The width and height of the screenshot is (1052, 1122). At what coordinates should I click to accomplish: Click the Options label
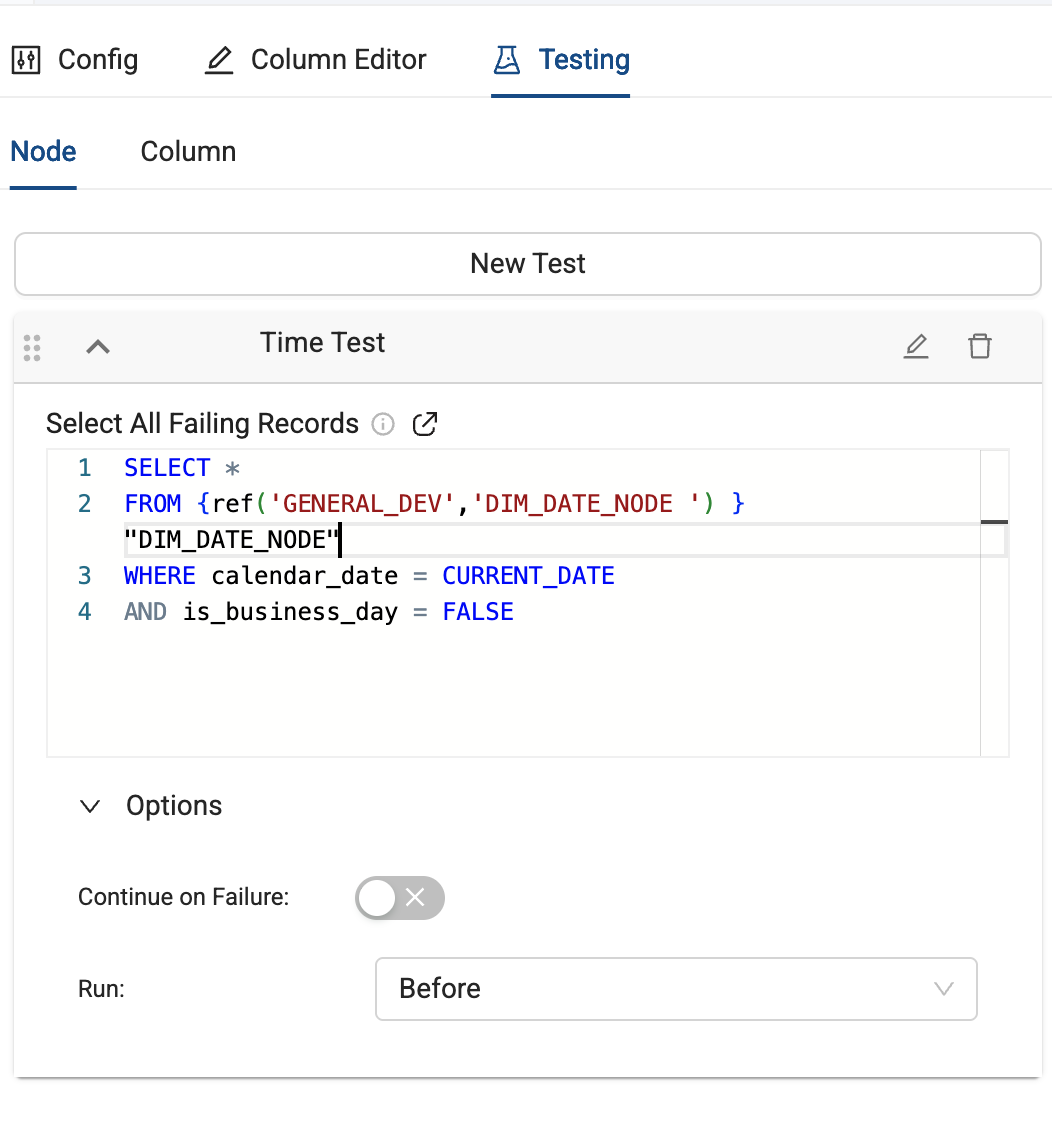coord(174,806)
